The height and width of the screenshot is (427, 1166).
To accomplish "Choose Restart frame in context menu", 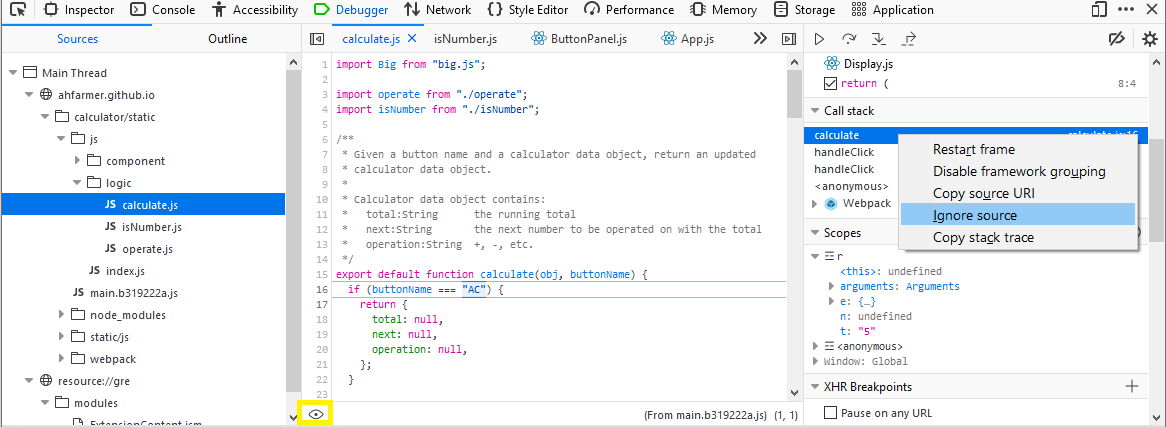I will point(973,149).
